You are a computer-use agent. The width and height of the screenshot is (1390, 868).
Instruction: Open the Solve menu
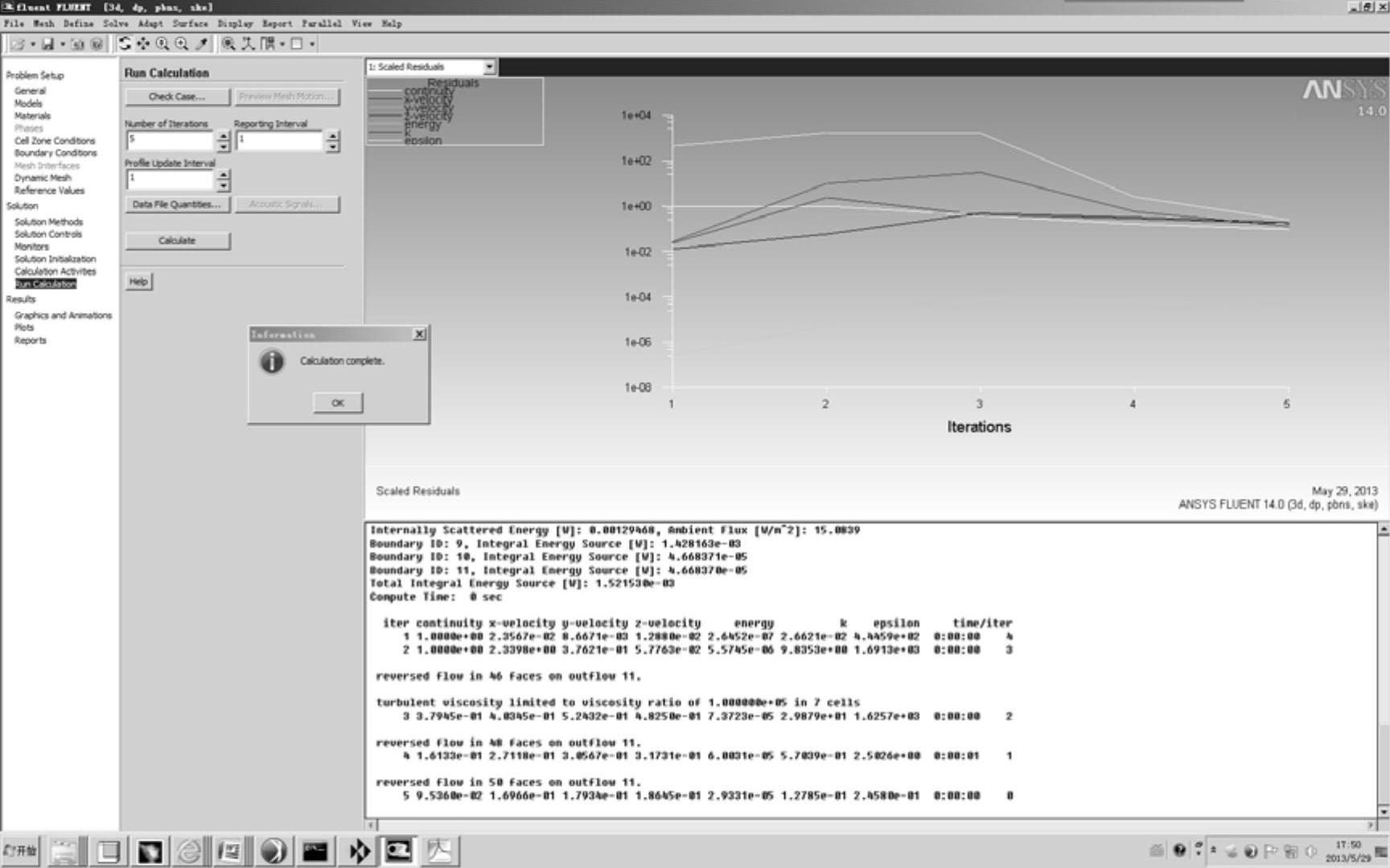(x=116, y=23)
